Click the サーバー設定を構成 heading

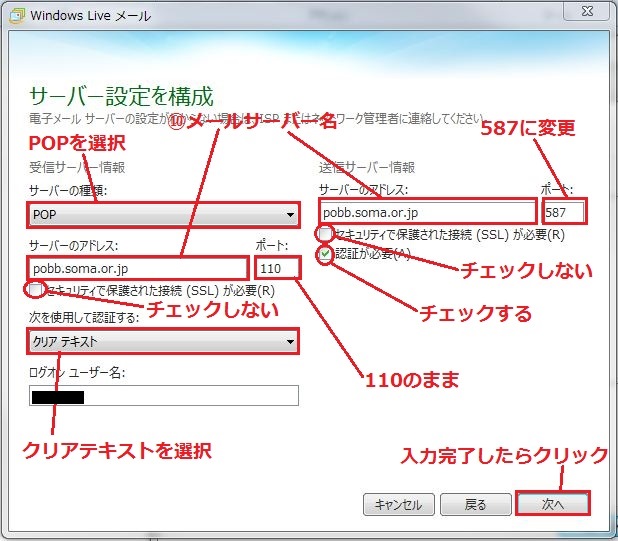pos(121,96)
